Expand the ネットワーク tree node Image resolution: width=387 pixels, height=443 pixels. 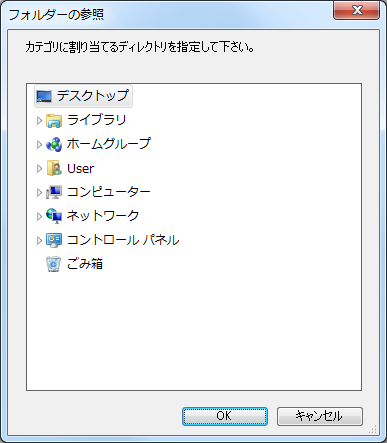click(39, 216)
